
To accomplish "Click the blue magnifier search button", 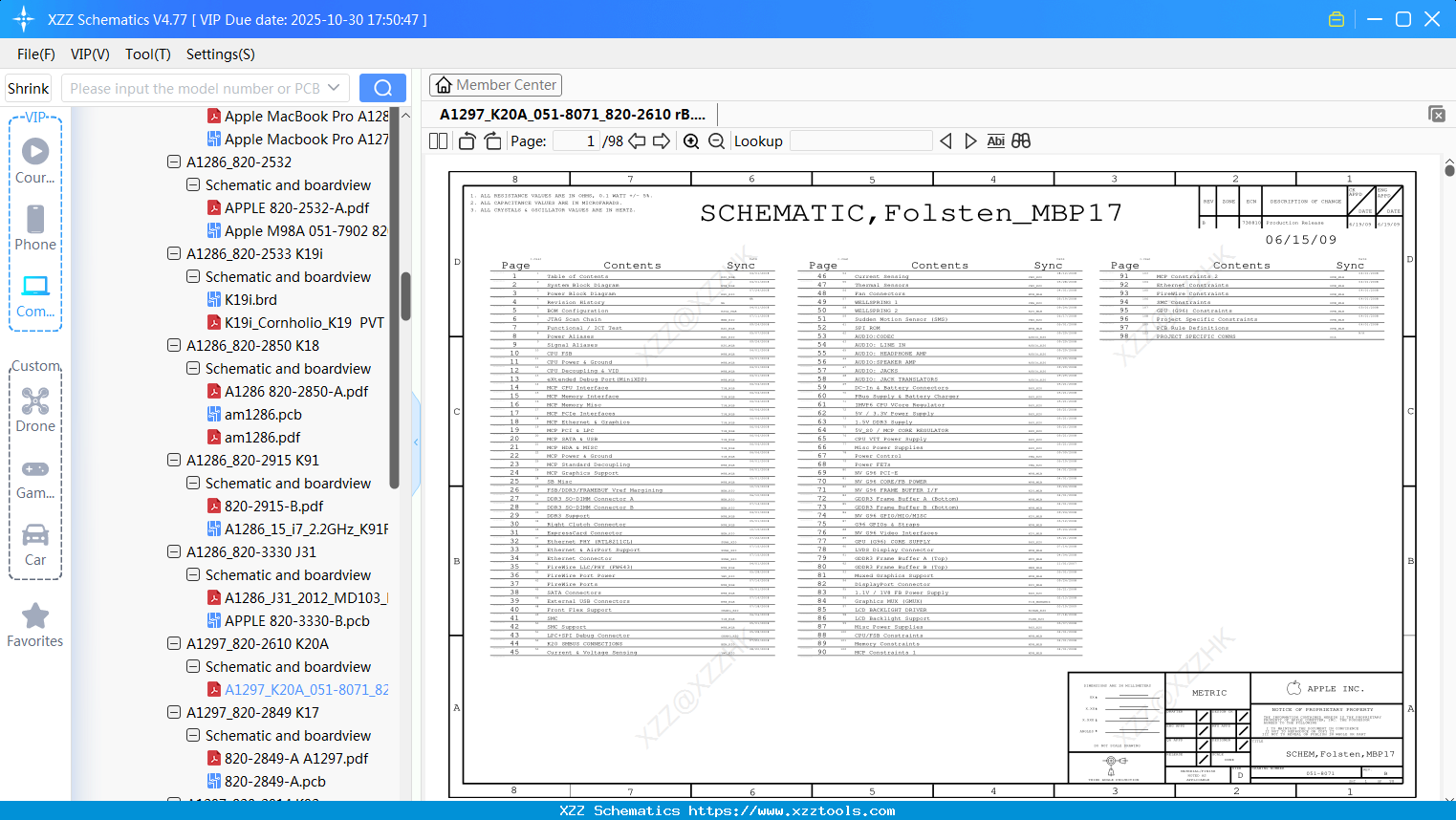I will pyautogui.click(x=382, y=88).
